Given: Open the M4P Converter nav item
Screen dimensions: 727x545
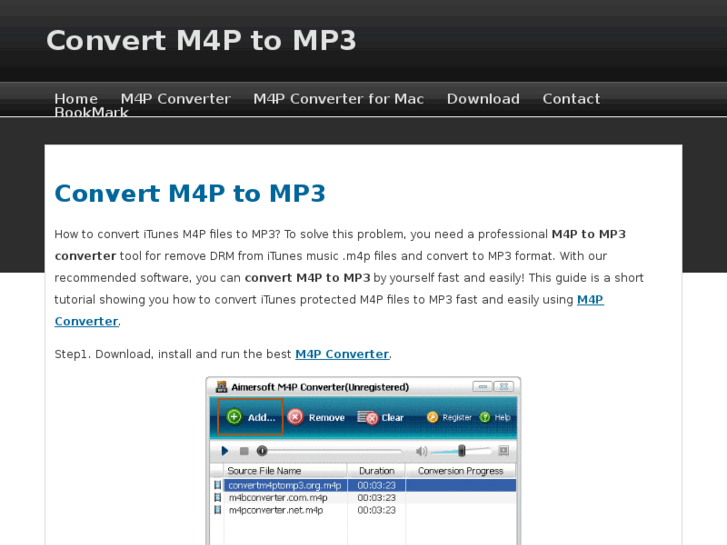Looking at the screenshot, I should pos(176,99).
